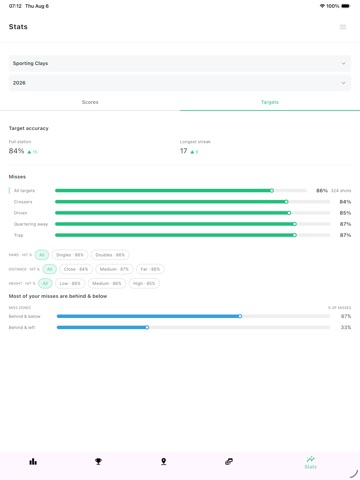
Task: Tap the Wi-Fi status icon
Action: tap(322, 6)
